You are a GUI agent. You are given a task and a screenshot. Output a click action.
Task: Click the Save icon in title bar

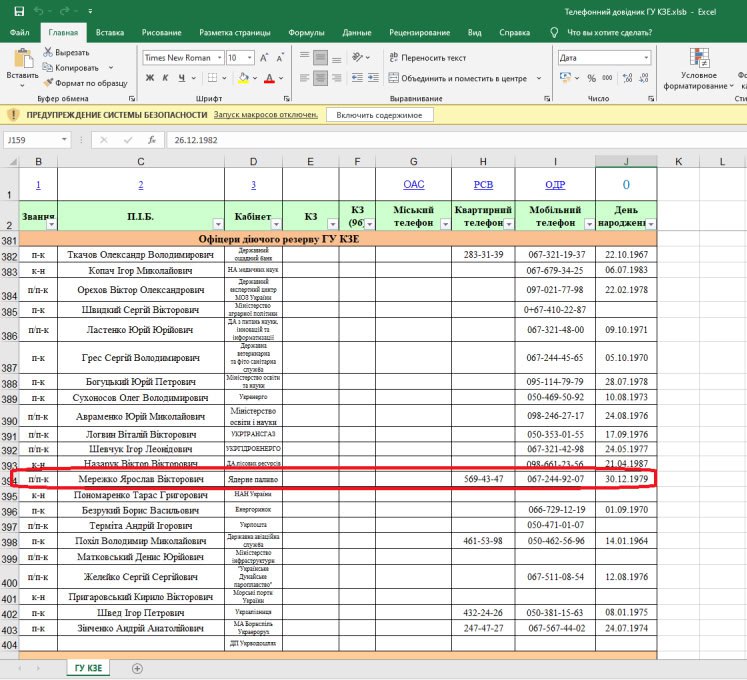pyautogui.click(x=18, y=11)
